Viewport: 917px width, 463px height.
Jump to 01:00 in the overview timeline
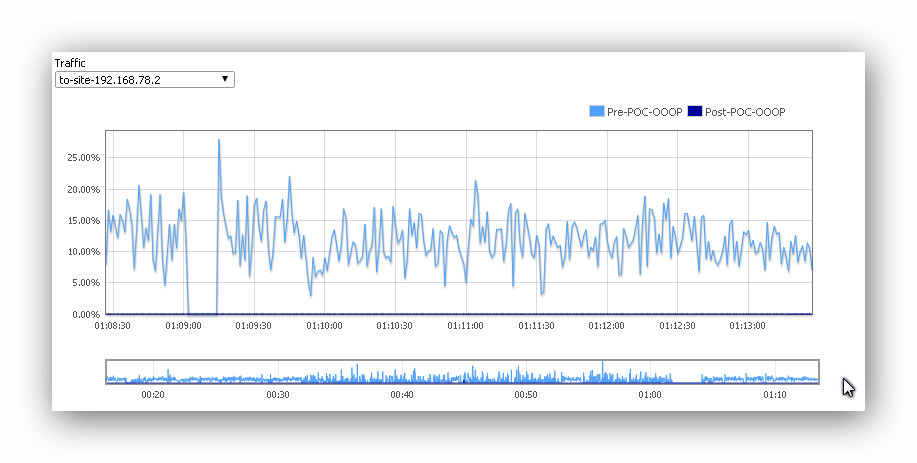650,377
